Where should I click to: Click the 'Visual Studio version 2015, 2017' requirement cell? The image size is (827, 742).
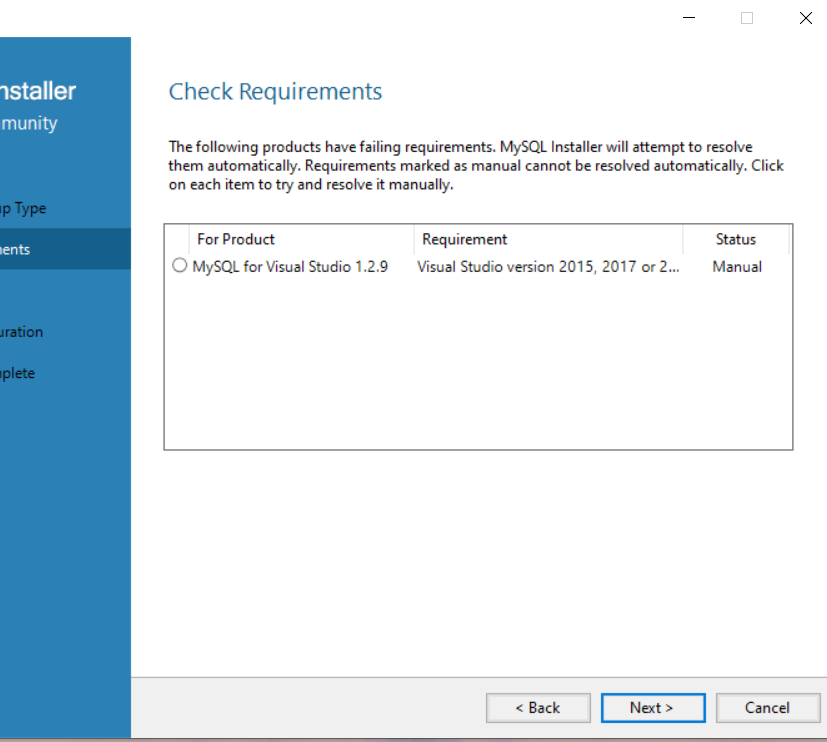click(548, 267)
